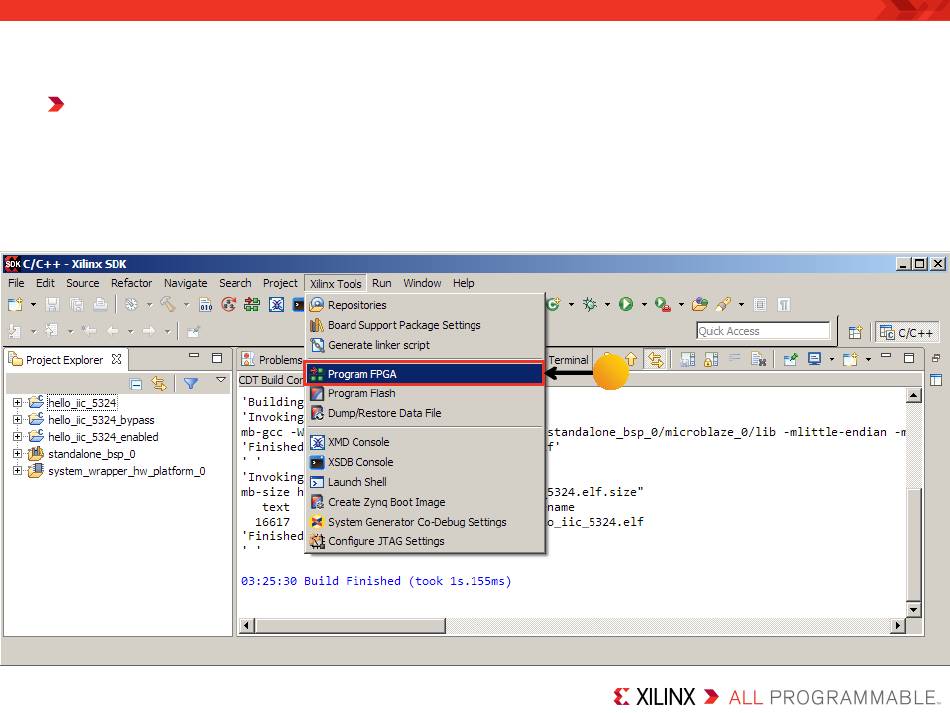Click Collapse All in Project Explorer
The image size is (950, 713).
[x=136, y=383]
